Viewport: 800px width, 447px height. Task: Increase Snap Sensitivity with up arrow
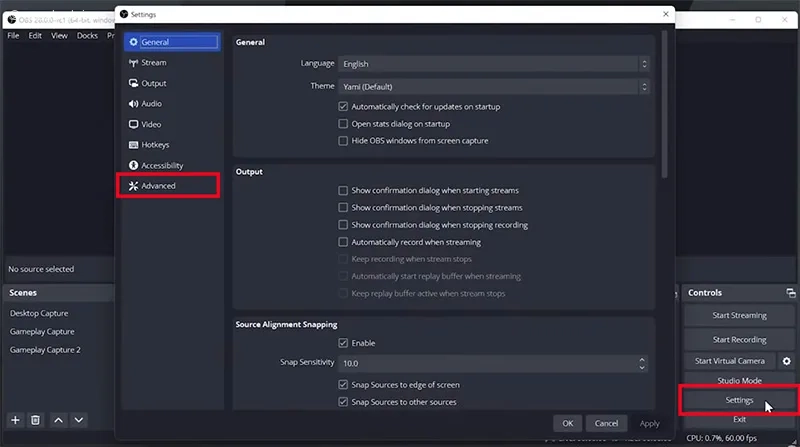pyautogui.click(x=642, y=359)
